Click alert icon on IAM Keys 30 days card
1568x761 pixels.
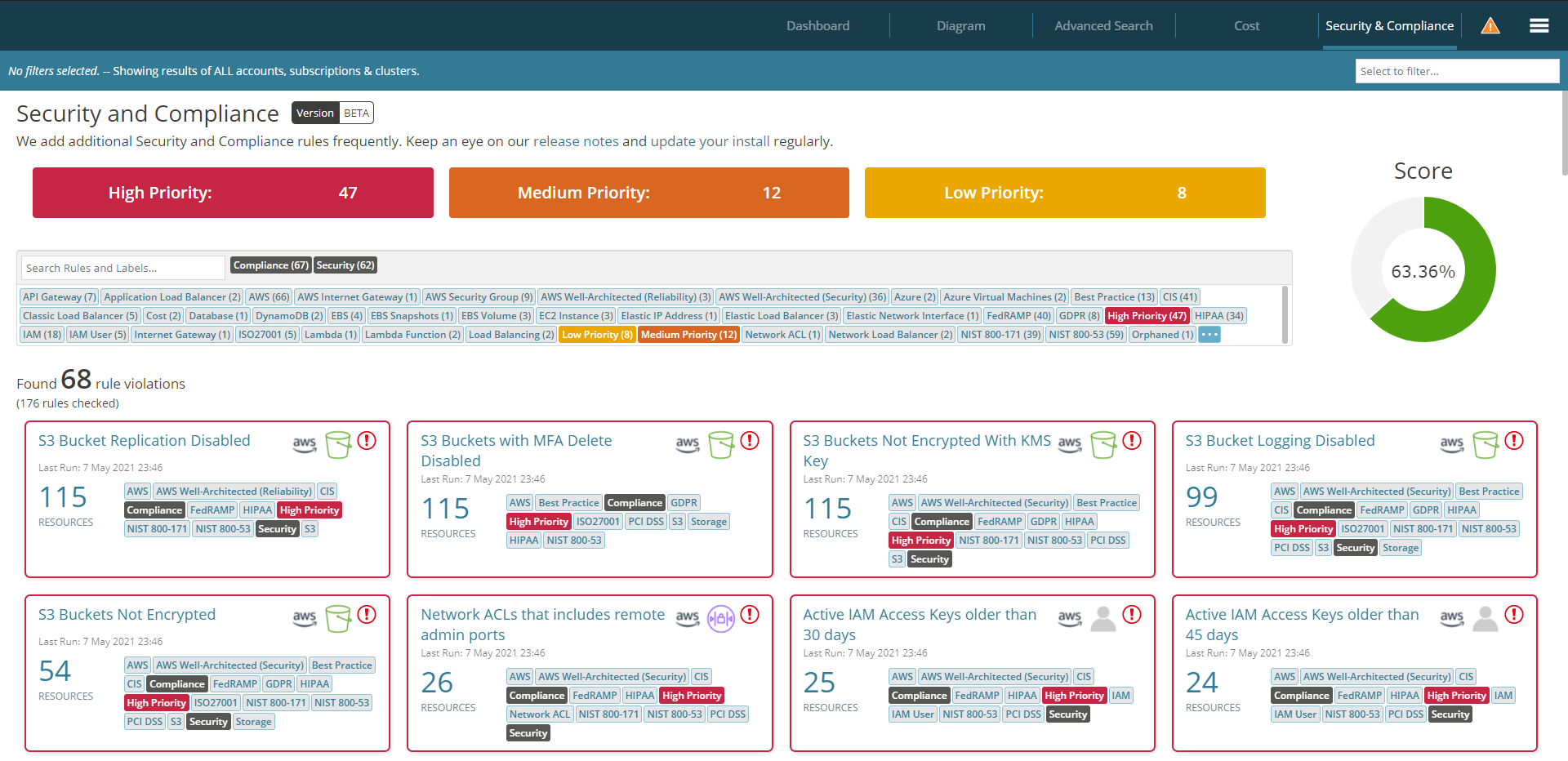1132,615
